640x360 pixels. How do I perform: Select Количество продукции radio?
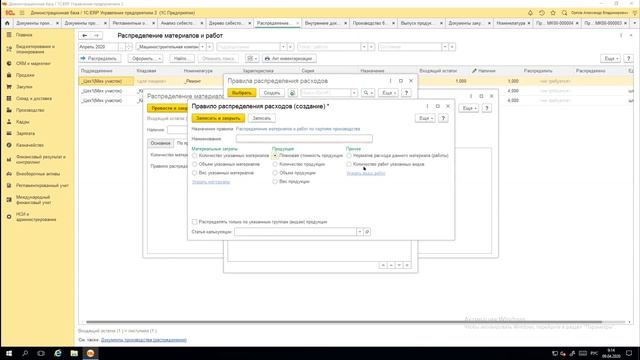coord(275,164)
